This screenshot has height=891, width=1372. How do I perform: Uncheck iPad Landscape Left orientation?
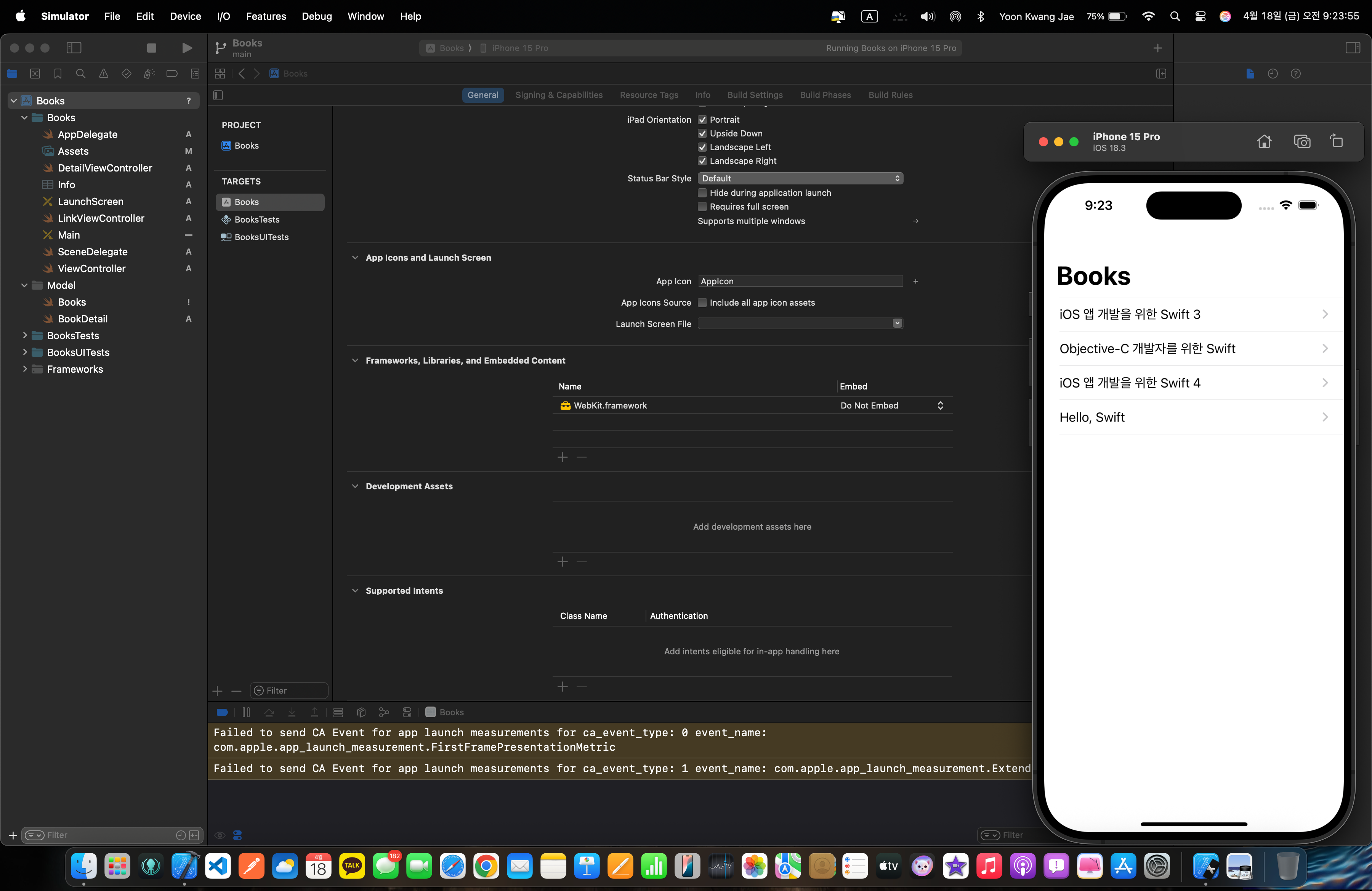[702, 147]
